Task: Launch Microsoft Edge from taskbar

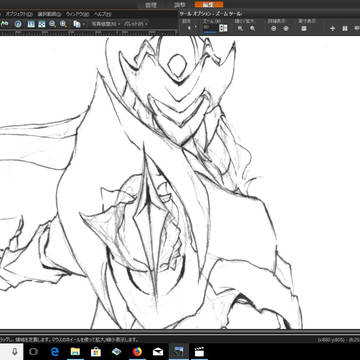Action: point(55,352)
